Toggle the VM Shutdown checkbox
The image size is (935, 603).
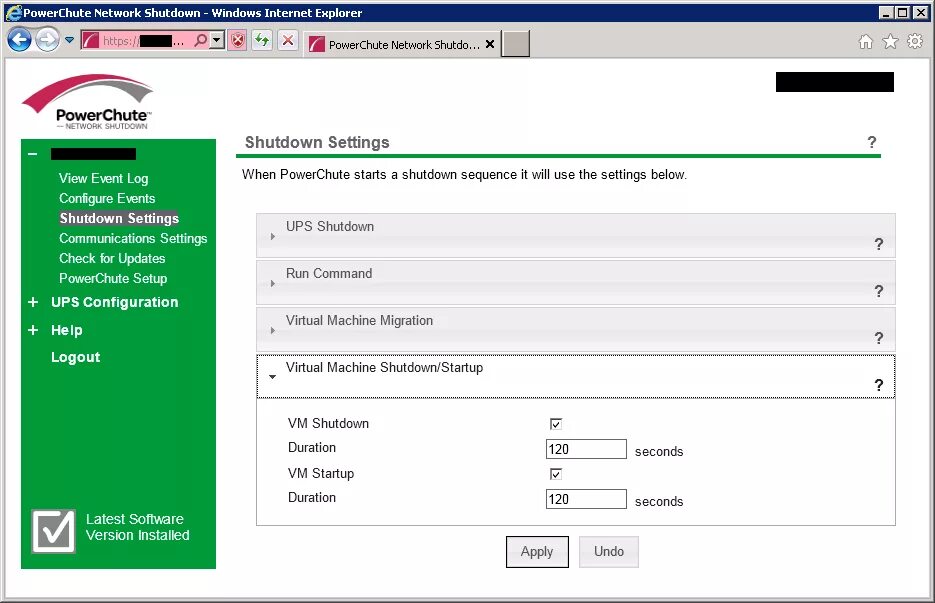pos(556,424)
